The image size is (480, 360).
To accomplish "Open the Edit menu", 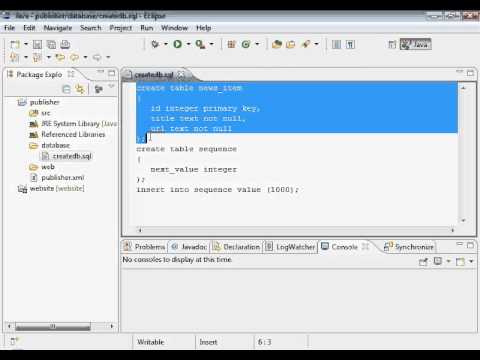I will [x=29, y=28].
